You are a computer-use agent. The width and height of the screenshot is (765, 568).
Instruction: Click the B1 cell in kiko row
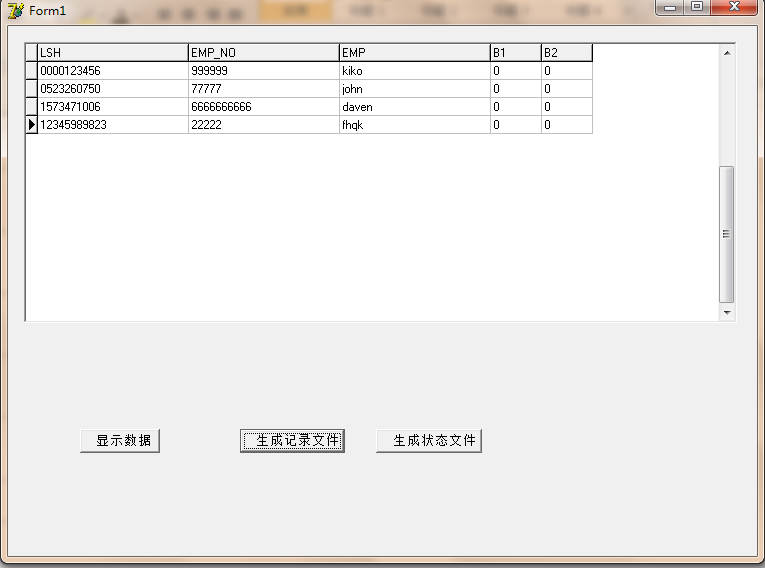point(516,71)
